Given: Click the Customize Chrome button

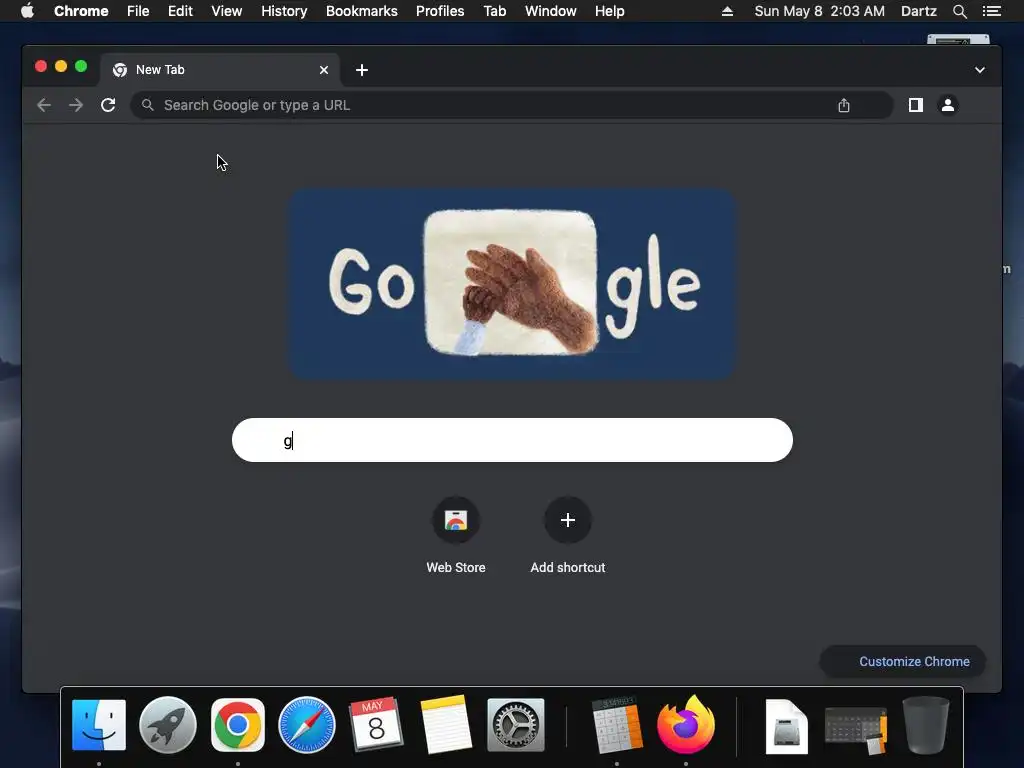Looking at the screenshot, I should click(x=903, y=662).
